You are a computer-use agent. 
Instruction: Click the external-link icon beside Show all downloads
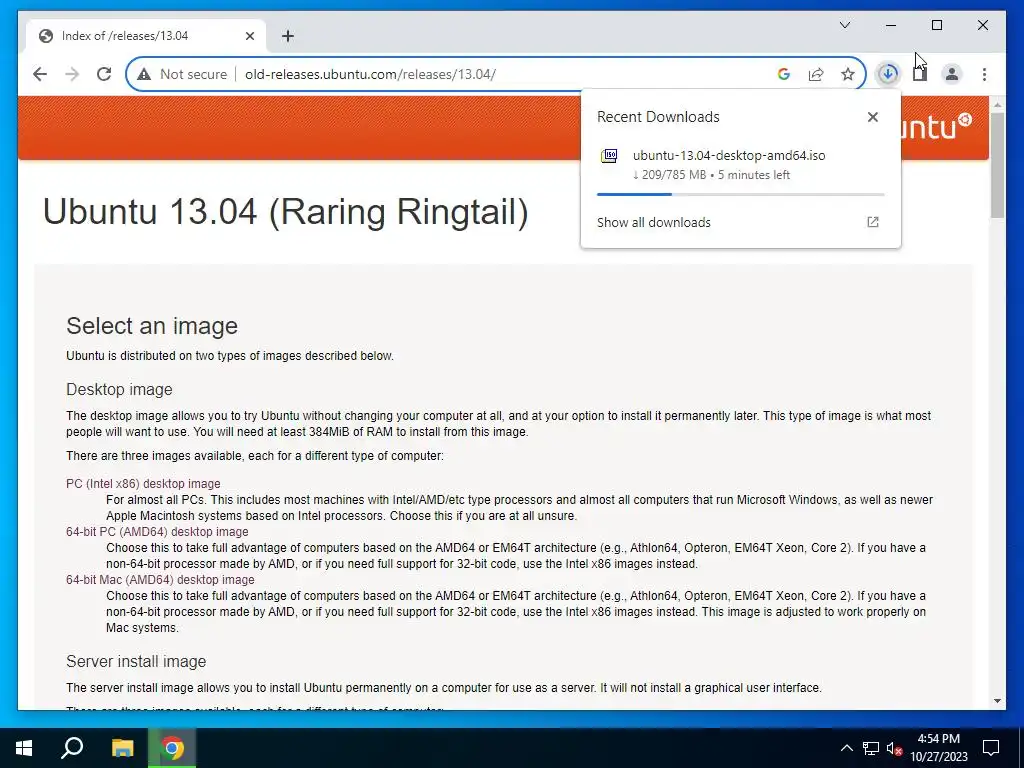tap(872, 222)
